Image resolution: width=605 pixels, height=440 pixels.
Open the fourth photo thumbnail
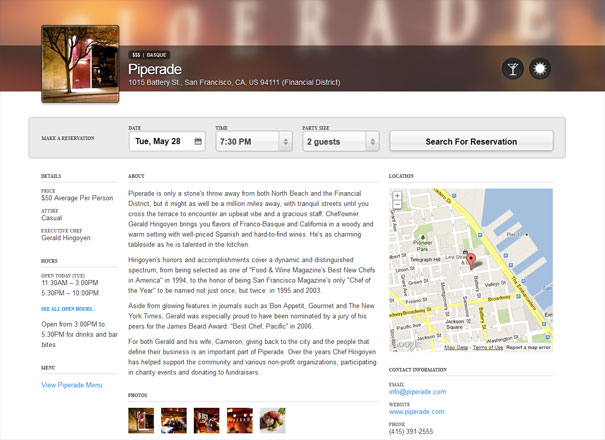click(x=240, y=420)
